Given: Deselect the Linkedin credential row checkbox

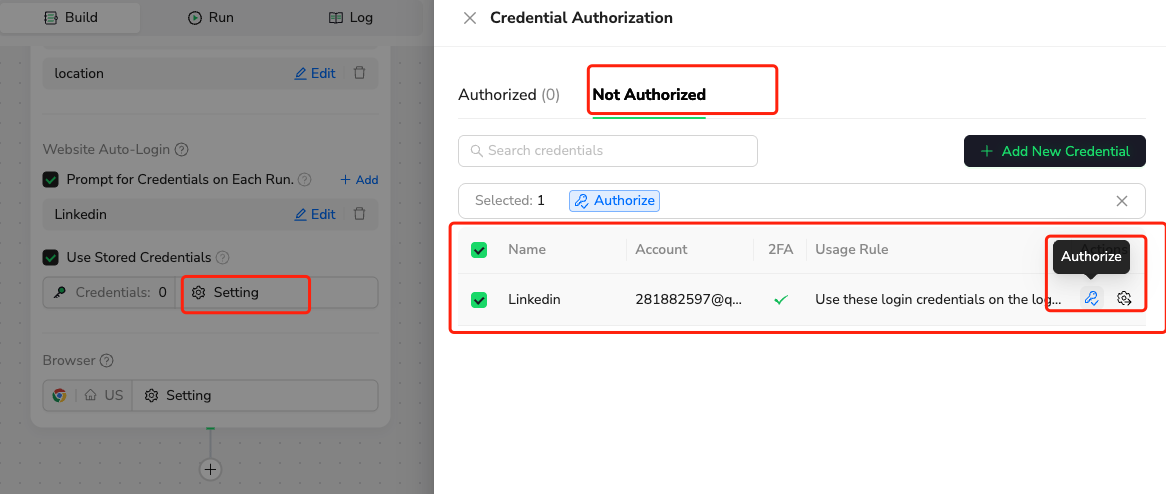Looking at the screenshot, I should click(x=479, y=299).
